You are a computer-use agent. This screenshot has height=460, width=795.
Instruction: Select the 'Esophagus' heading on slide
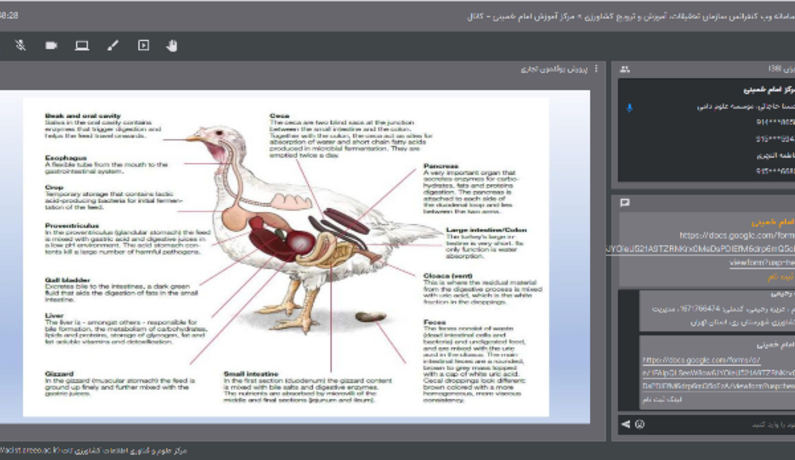point(65,158)
